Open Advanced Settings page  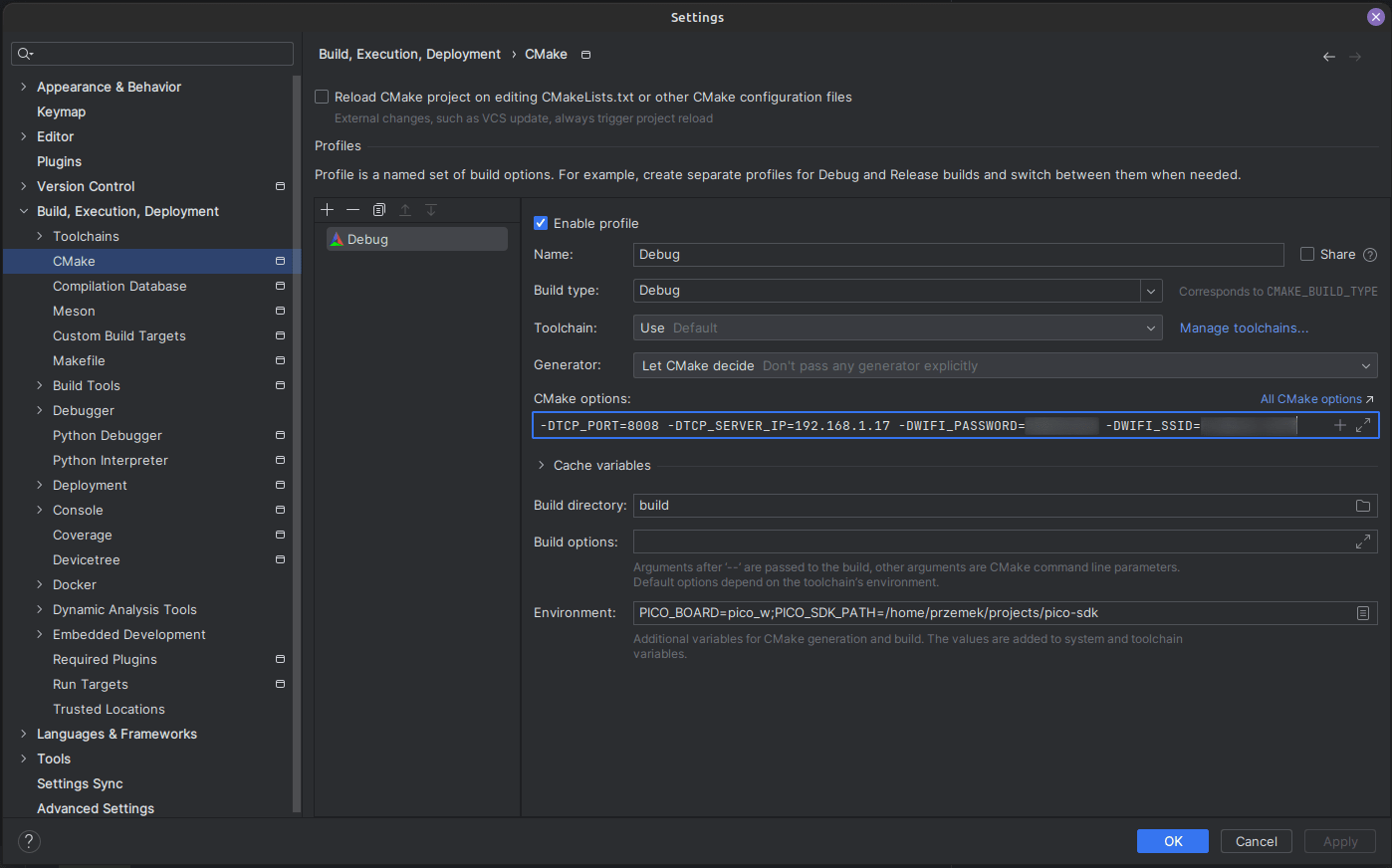click(x=96, y=808)
